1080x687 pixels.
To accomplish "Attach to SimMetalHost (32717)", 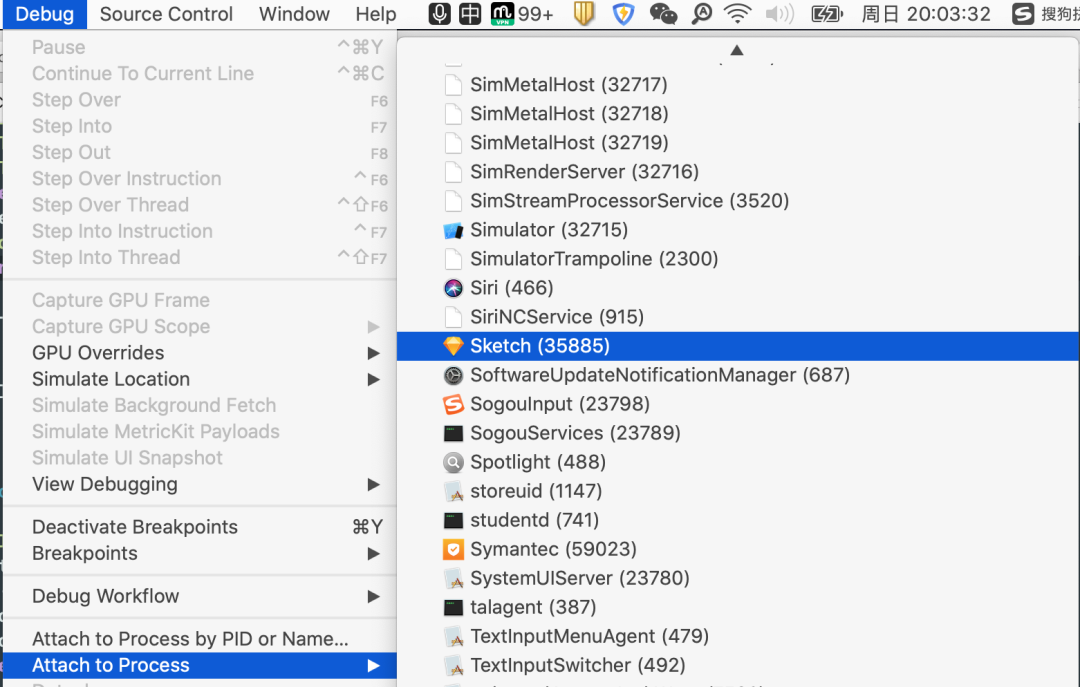I will tap(738, 85).
